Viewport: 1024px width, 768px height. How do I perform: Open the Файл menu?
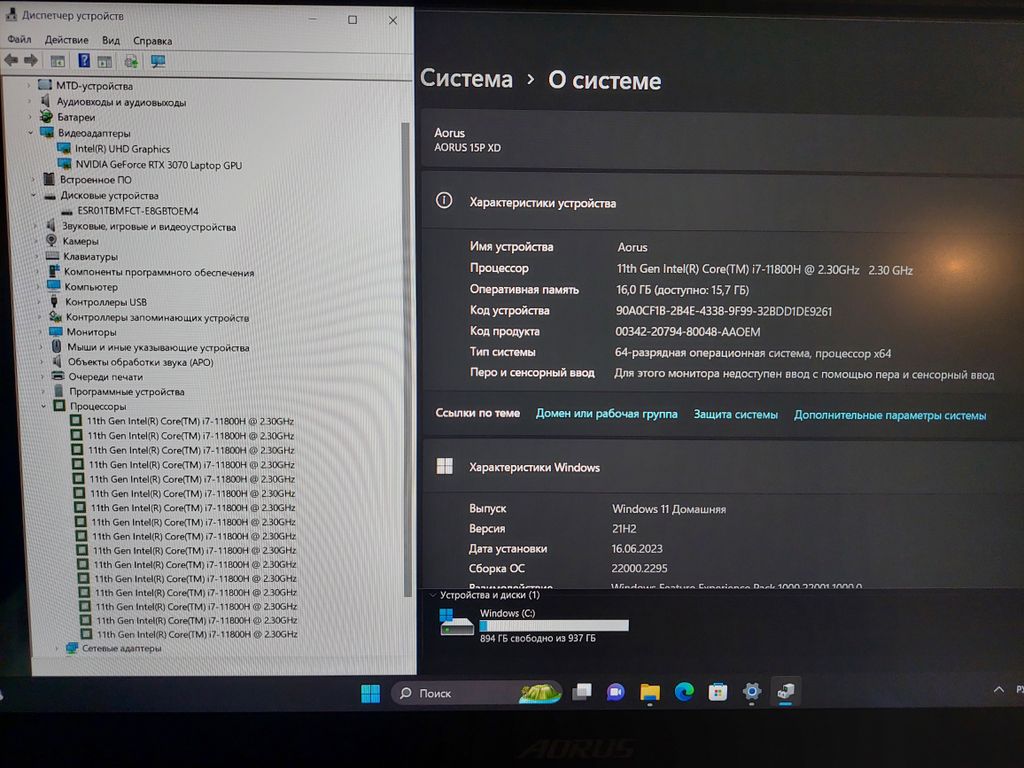pos(19,39)
